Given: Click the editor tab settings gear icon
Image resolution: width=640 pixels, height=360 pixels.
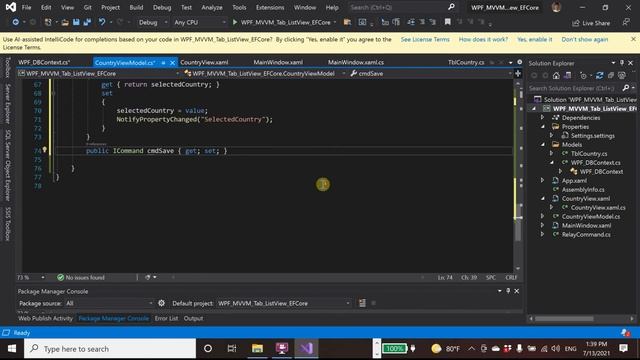Looking at the screenshot, I should coord(520,62).
